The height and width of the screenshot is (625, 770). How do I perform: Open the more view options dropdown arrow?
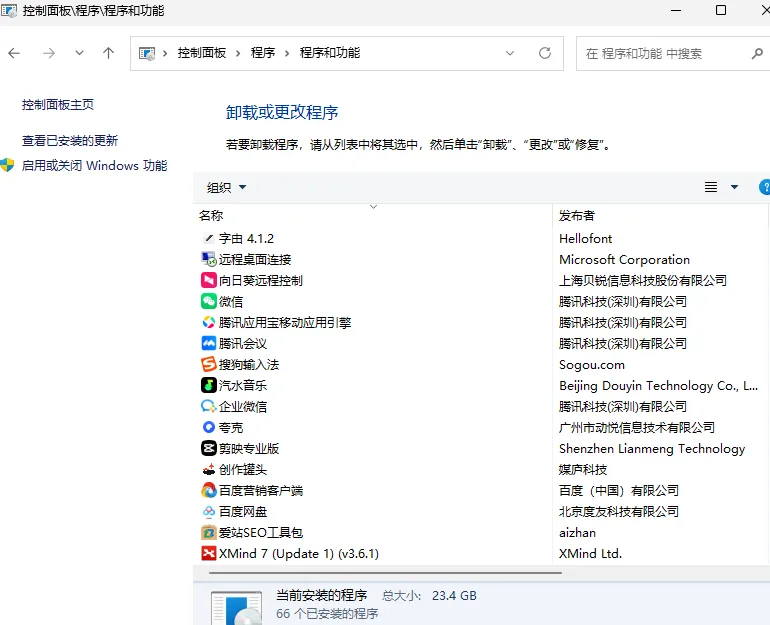(x=734, y=187)
